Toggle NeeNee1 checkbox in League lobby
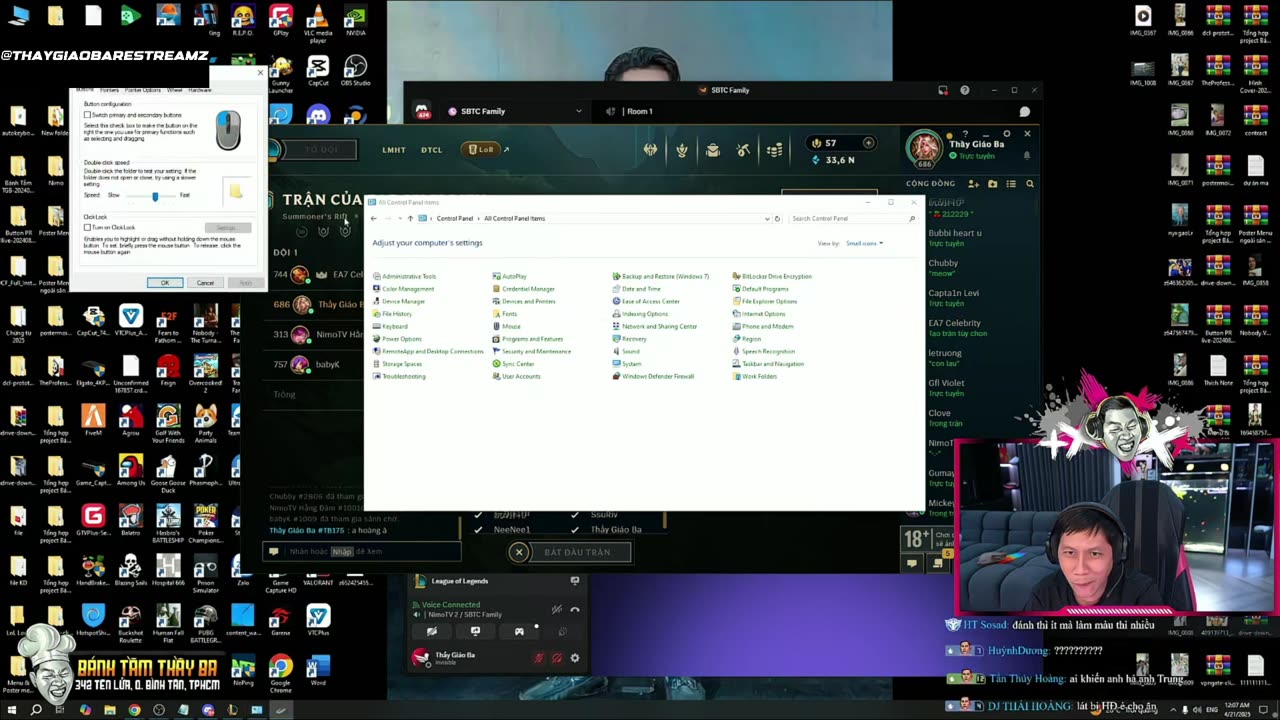 [x=478, y=529]
